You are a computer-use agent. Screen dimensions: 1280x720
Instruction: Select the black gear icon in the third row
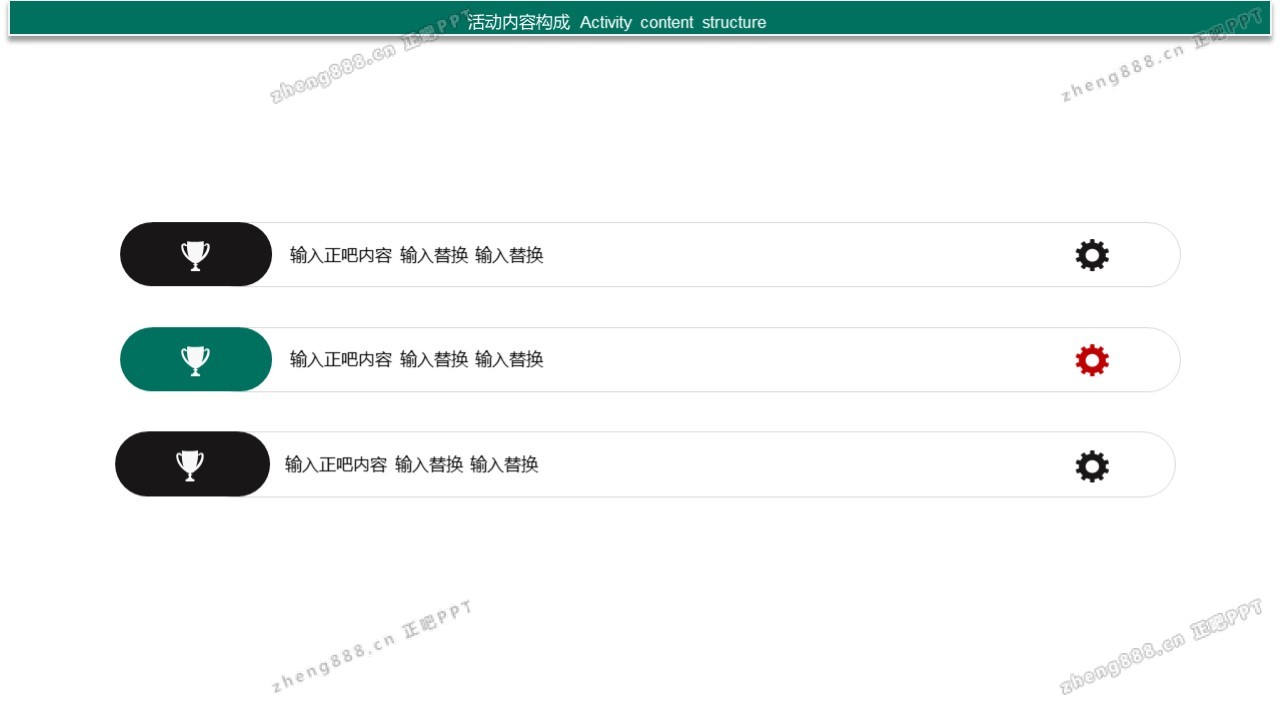(1092, 466)
